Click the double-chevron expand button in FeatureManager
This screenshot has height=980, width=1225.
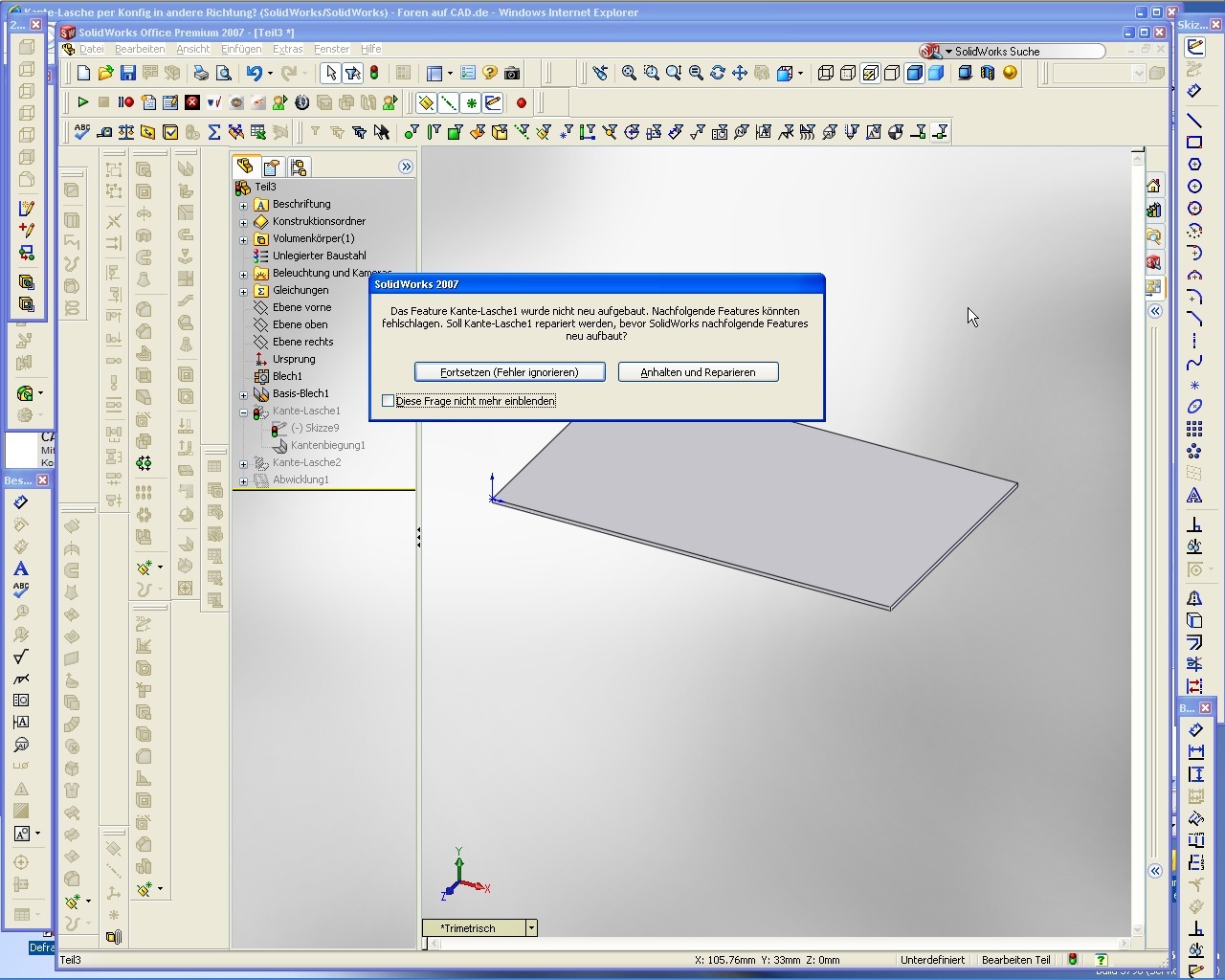click(x=406, y=167)
